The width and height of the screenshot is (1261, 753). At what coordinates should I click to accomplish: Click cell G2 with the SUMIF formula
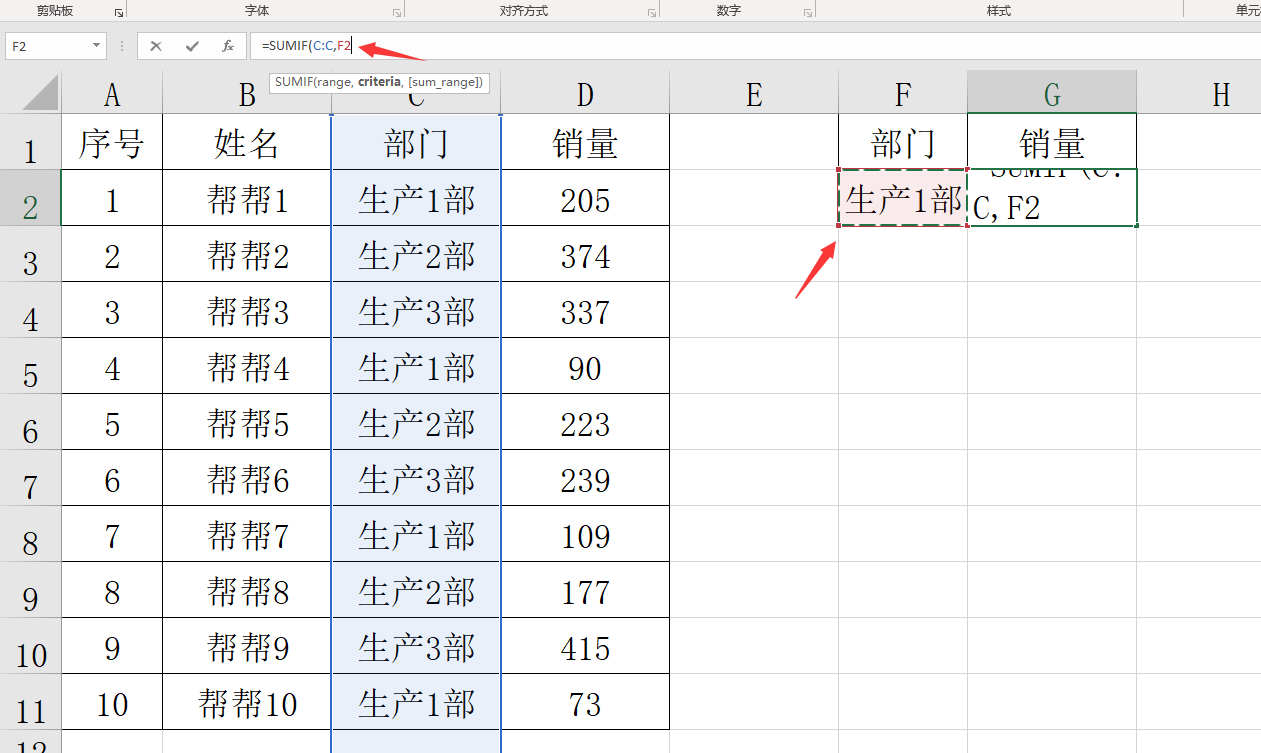[1052, 198]
